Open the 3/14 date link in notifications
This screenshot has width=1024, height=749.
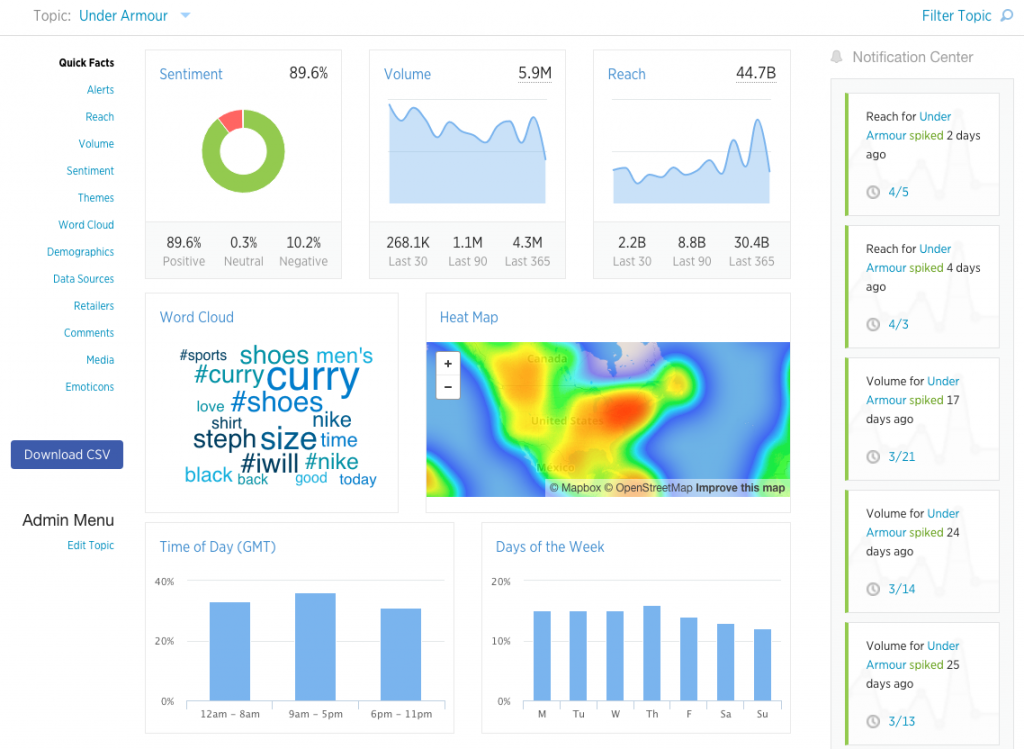901,589
